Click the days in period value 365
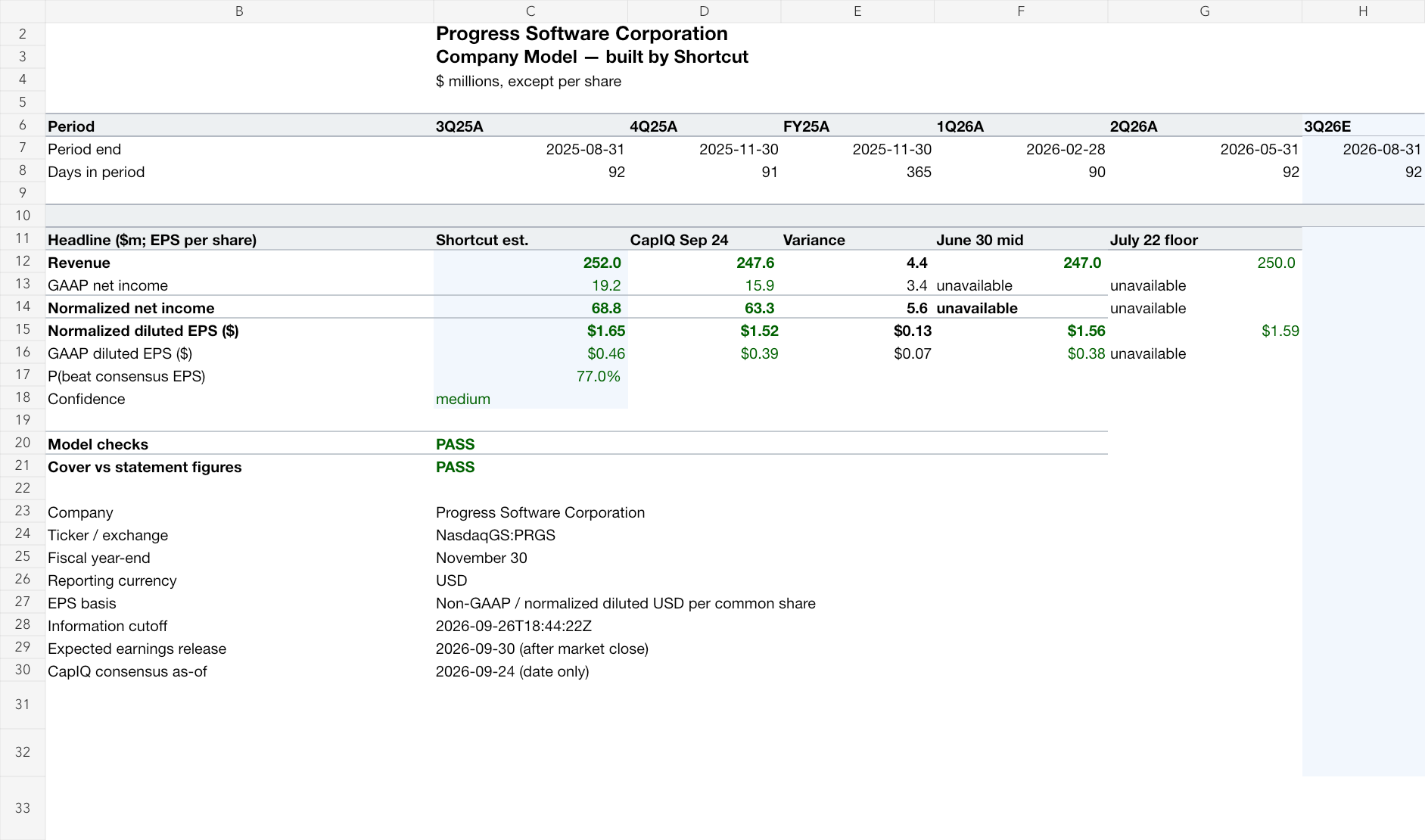The height and width of the screenshot is (840, 1425). tap(919, 172)
